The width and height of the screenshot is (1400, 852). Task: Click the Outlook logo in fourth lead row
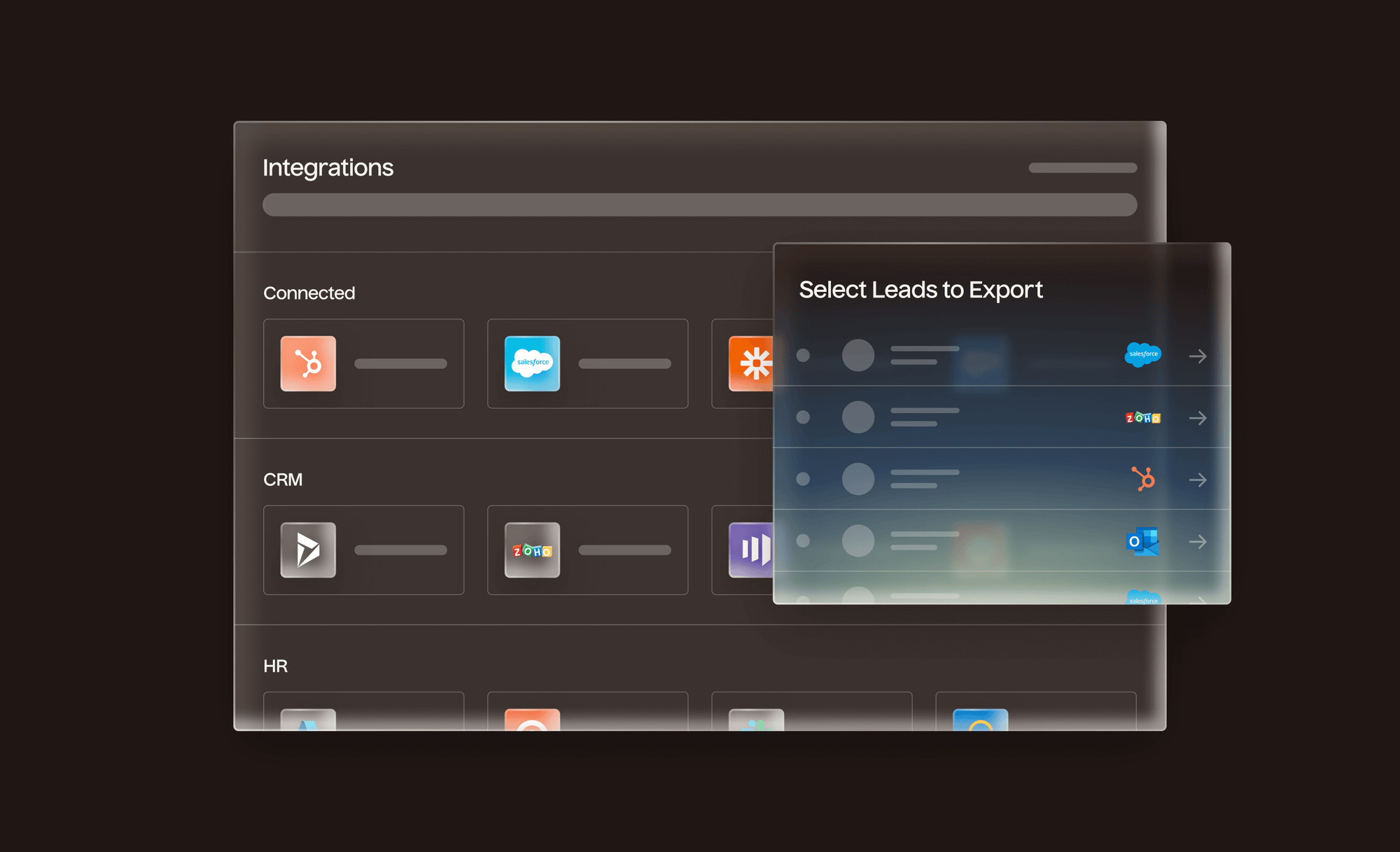point(1142,541)
